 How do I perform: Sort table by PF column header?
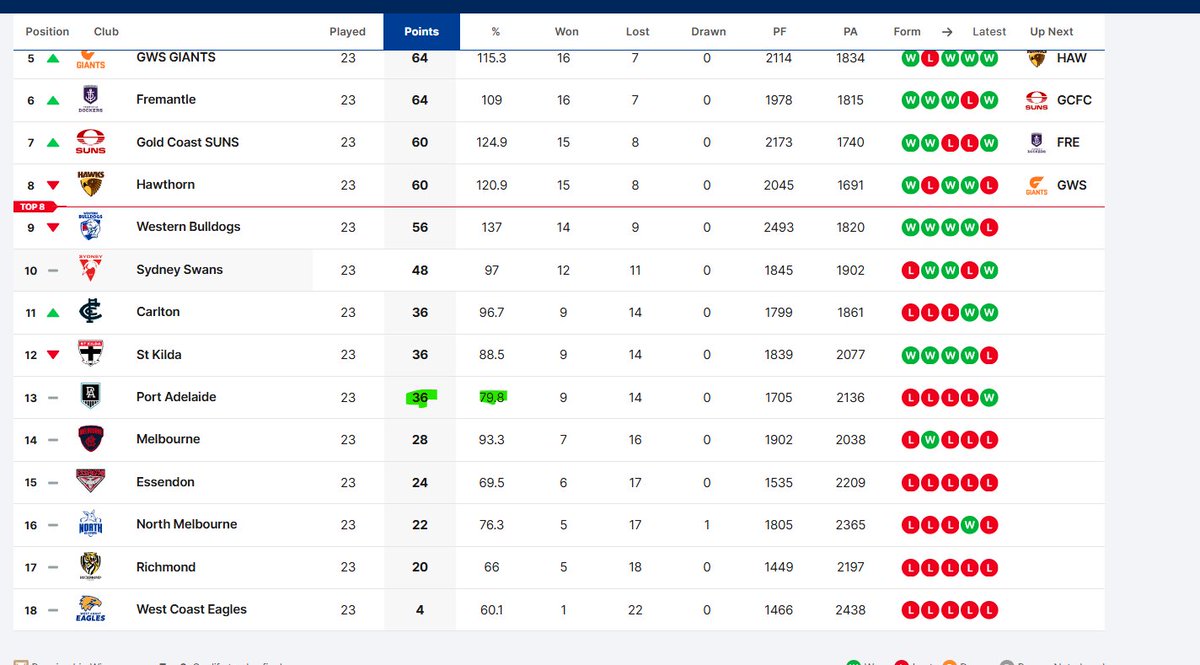pyautogui.click(x=780, y=31)
